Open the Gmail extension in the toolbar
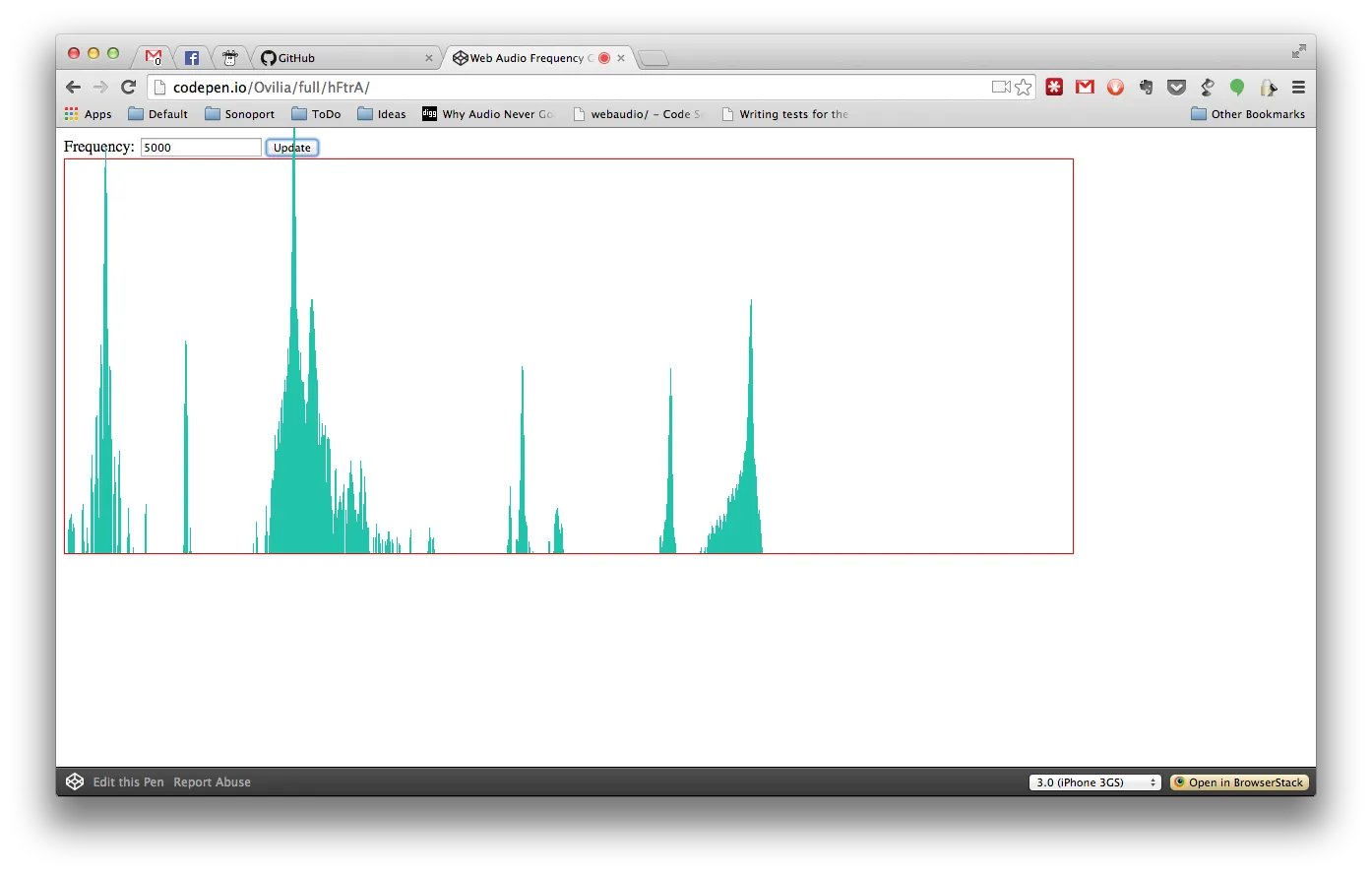 click(1085, 87)
